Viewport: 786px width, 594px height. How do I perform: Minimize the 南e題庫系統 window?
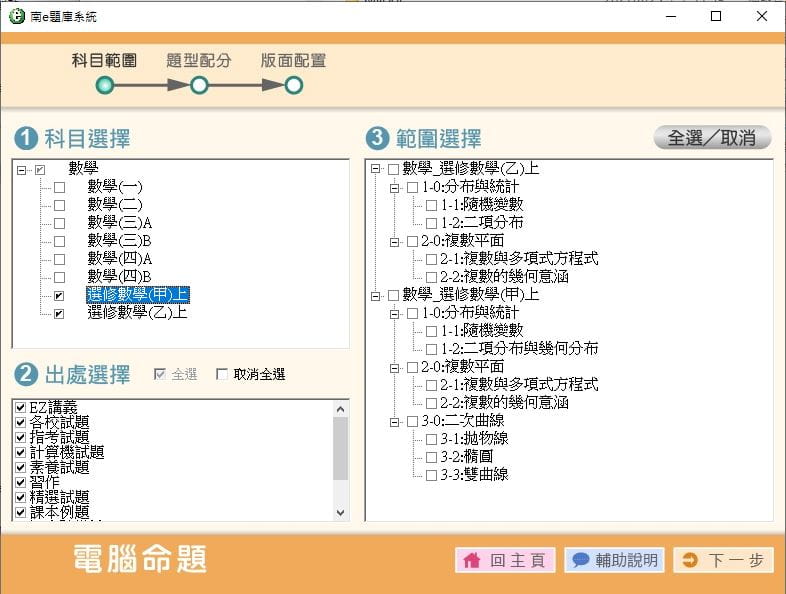point(671,16)
